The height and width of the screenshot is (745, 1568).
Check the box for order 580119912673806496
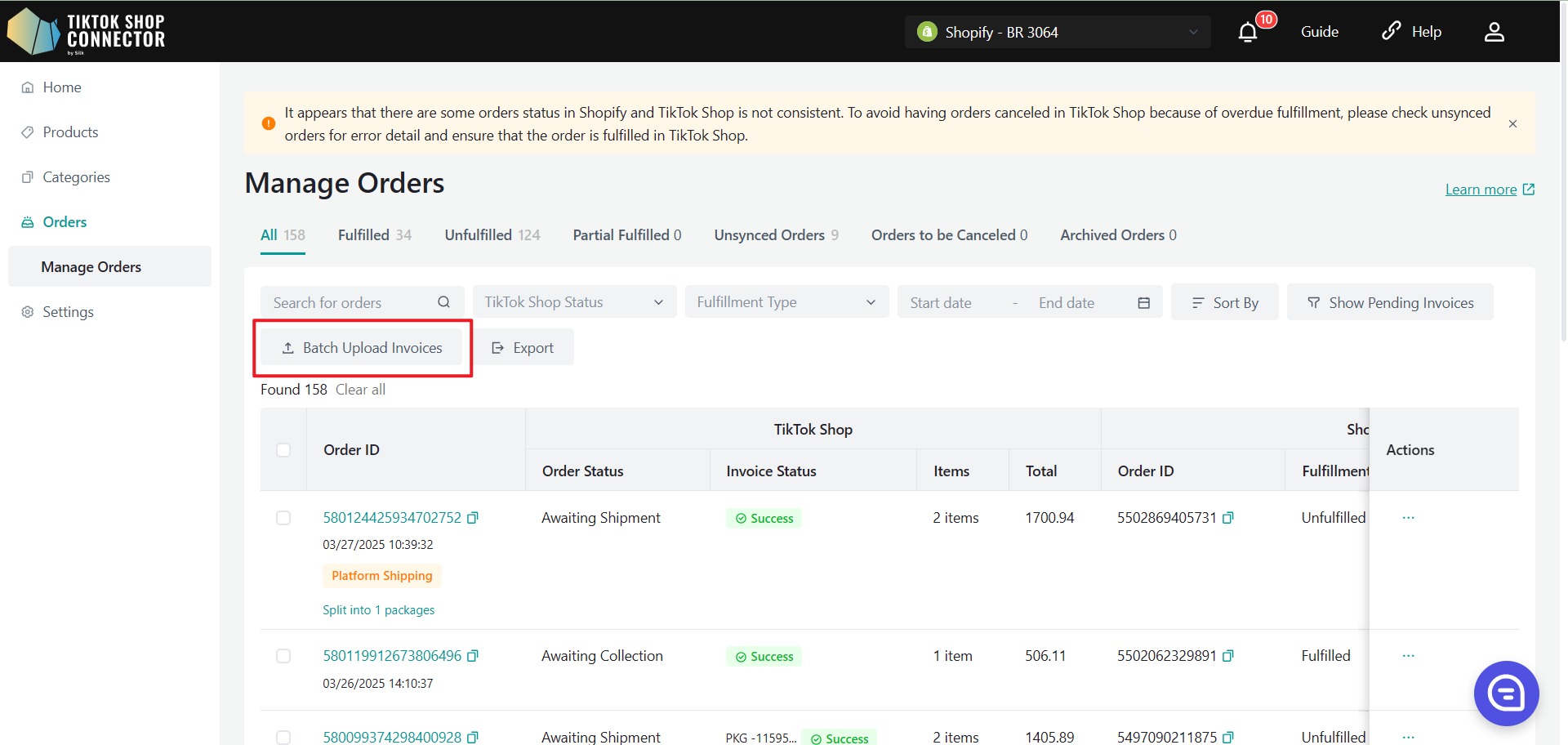(x=283, y=656)
